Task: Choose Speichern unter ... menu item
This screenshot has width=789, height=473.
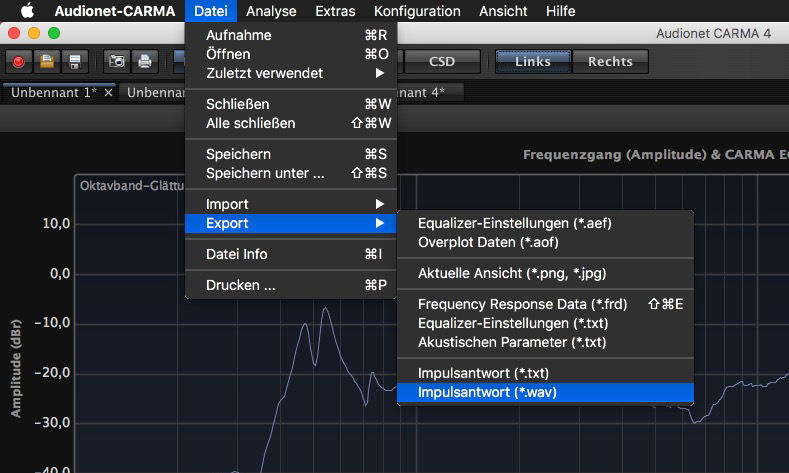Action: pos(291,173)
